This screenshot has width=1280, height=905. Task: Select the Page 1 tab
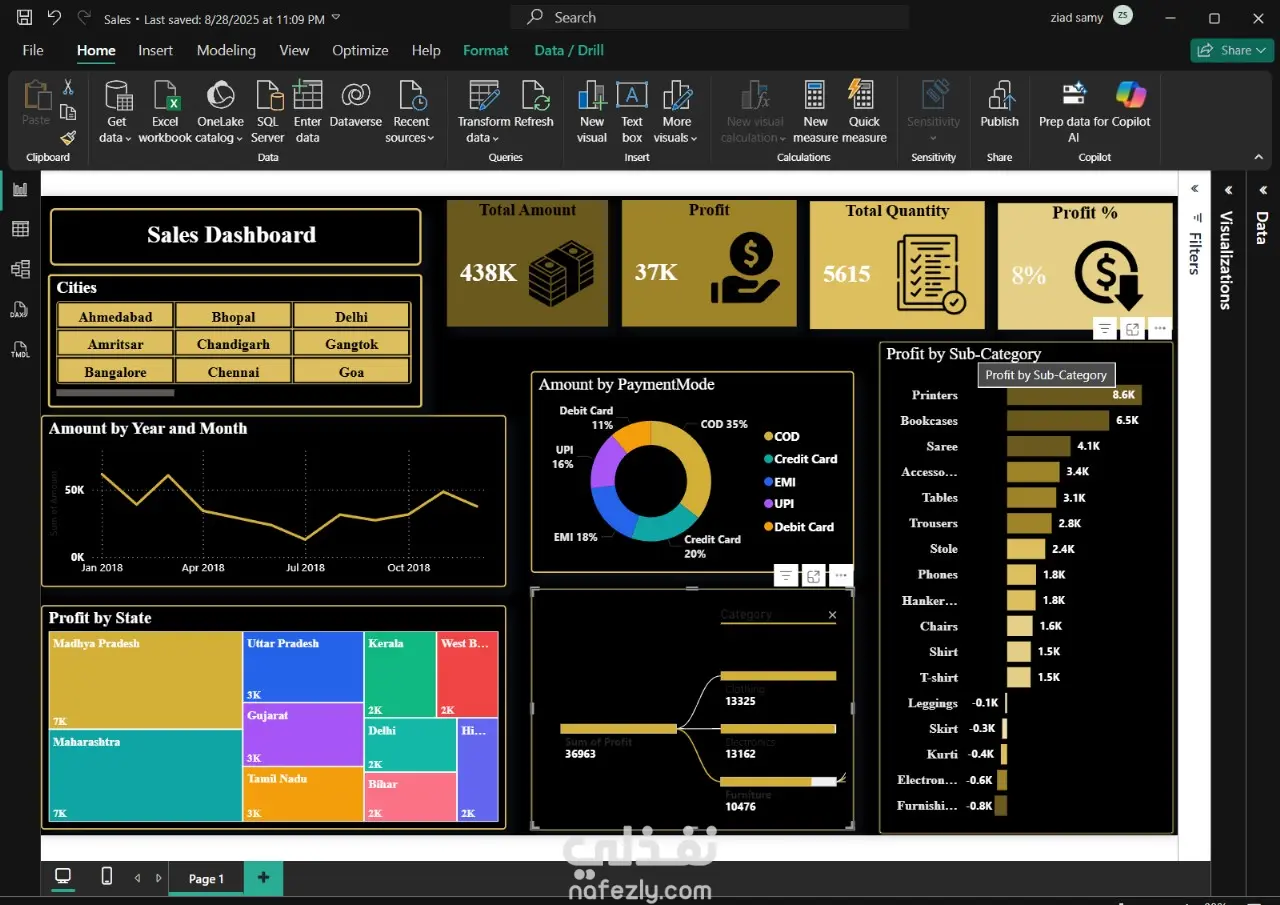pyautogui.click(x=206, y=878)
